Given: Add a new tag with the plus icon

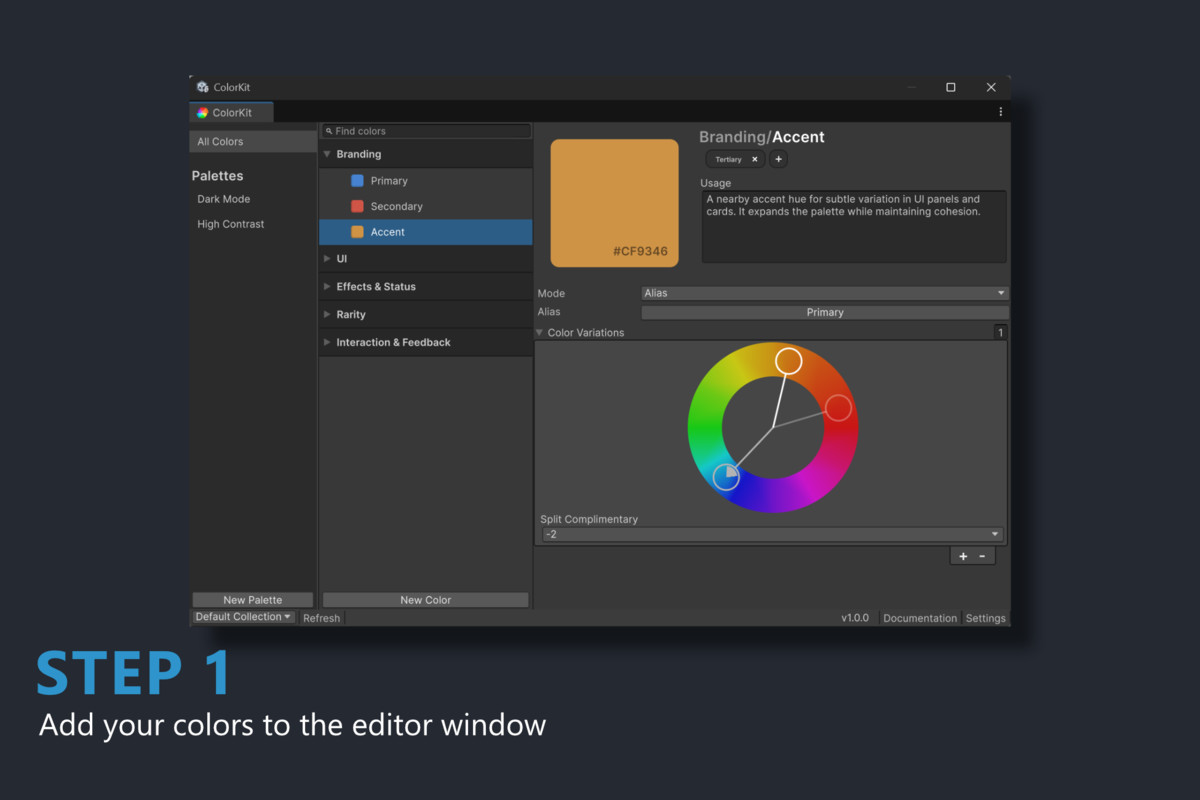Looking at the screenshot, I should click(778, 159).
